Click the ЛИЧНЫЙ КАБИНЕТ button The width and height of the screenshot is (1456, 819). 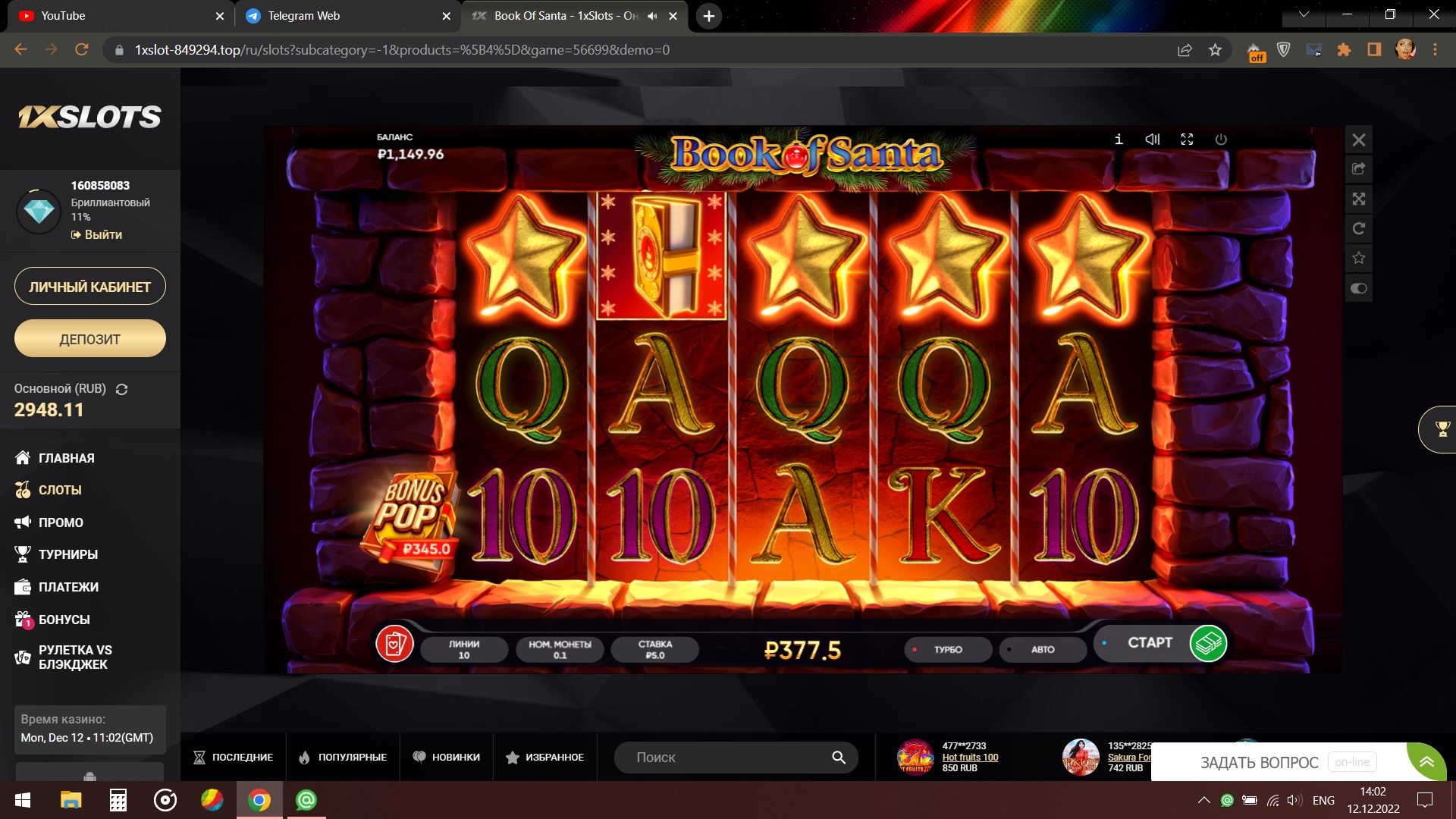[89, 287]
